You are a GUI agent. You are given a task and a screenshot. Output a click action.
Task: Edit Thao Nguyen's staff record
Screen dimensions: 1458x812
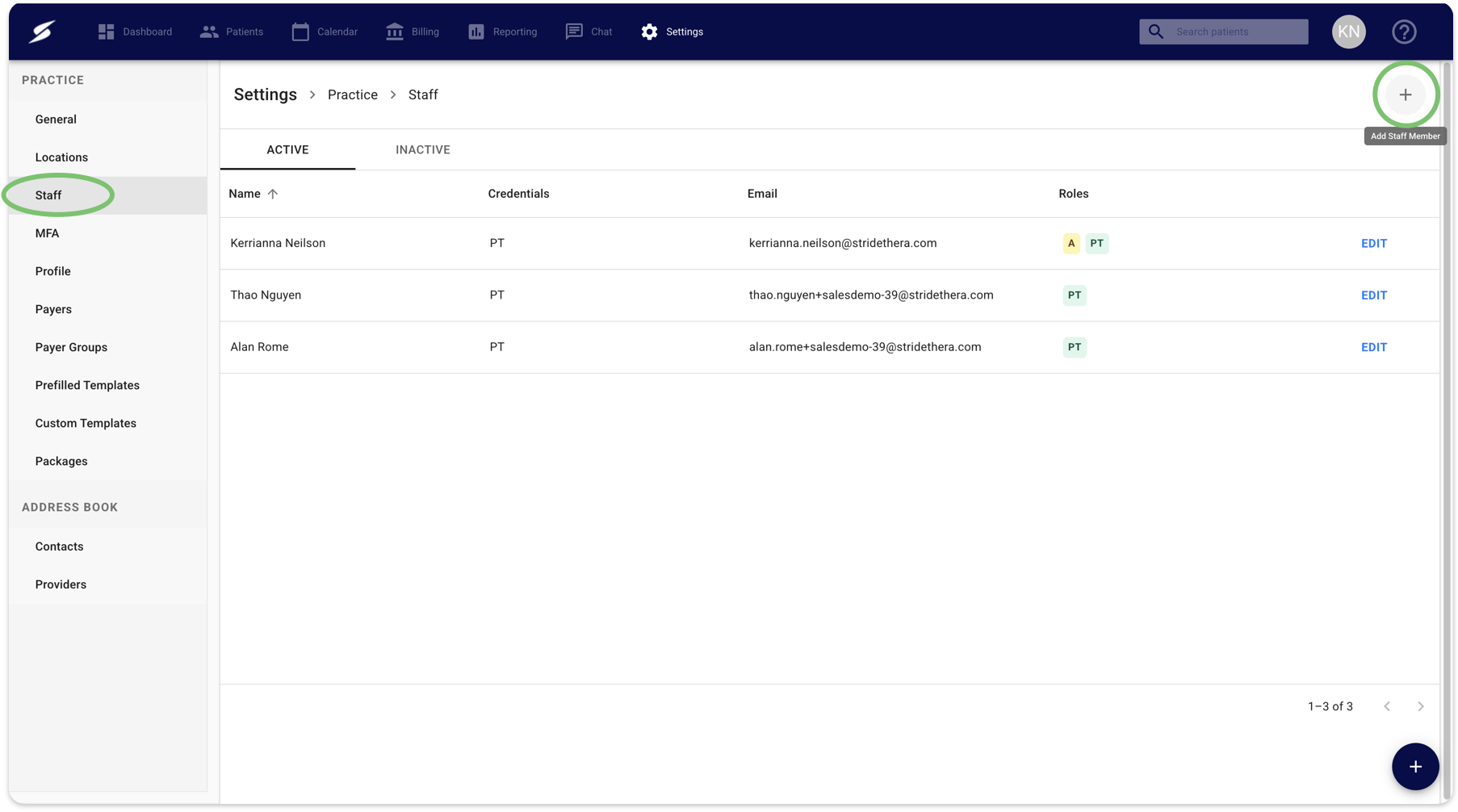[x=1373, y=295]
